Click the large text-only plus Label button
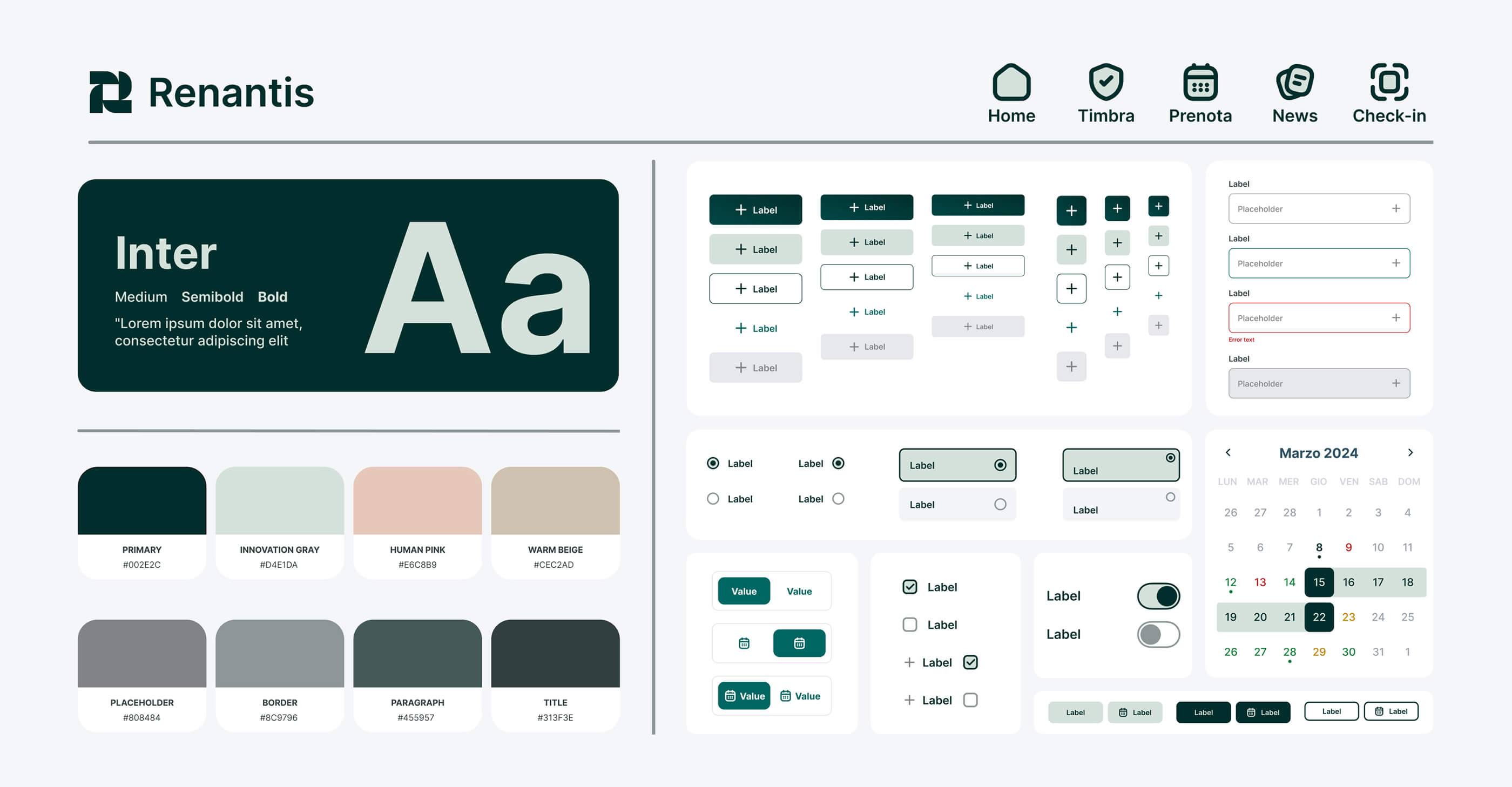 click(755, 328)
